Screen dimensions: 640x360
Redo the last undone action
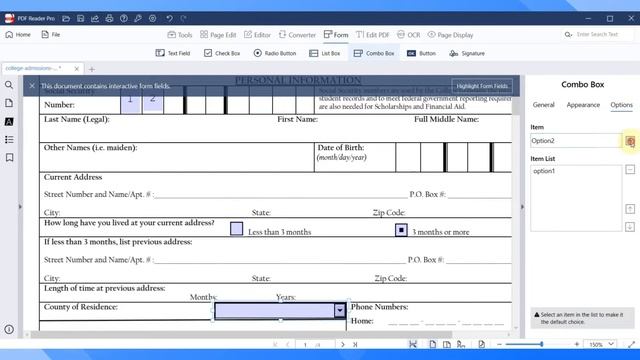[x=184, y=18]
